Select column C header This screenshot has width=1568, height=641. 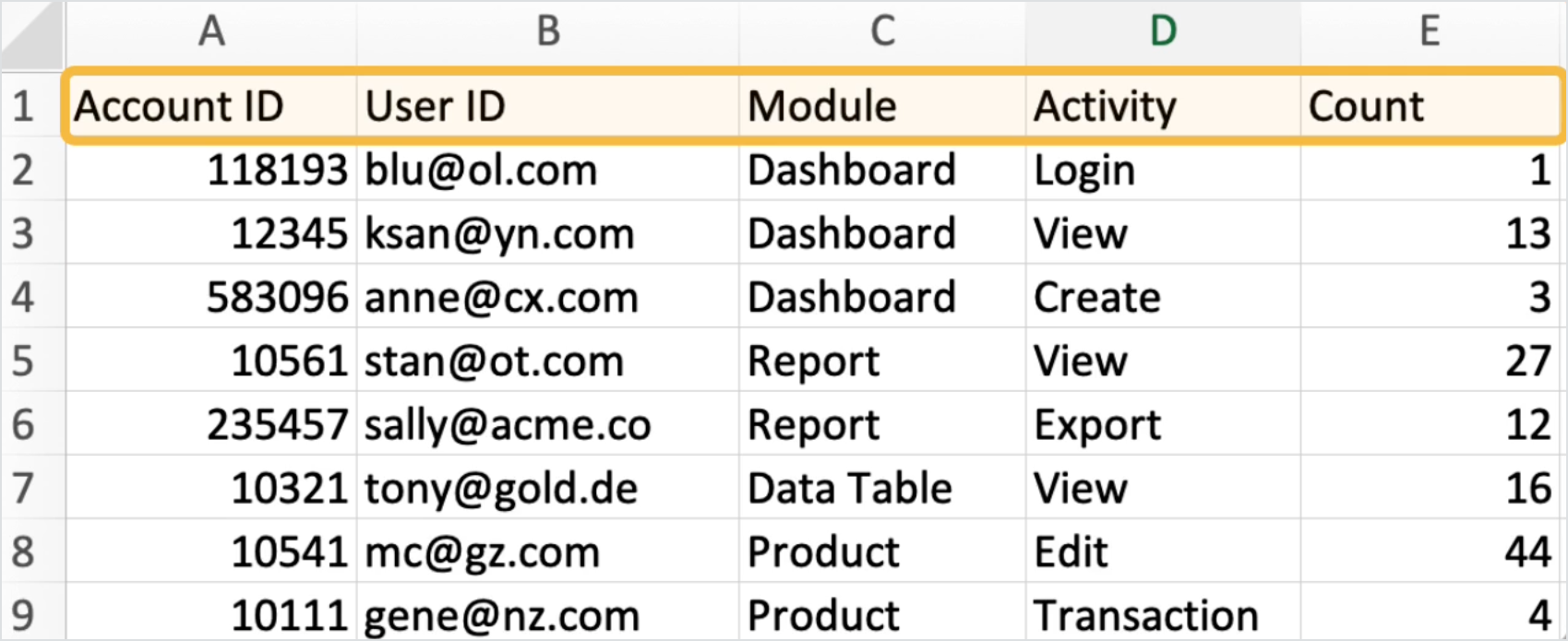pos(882,31)
